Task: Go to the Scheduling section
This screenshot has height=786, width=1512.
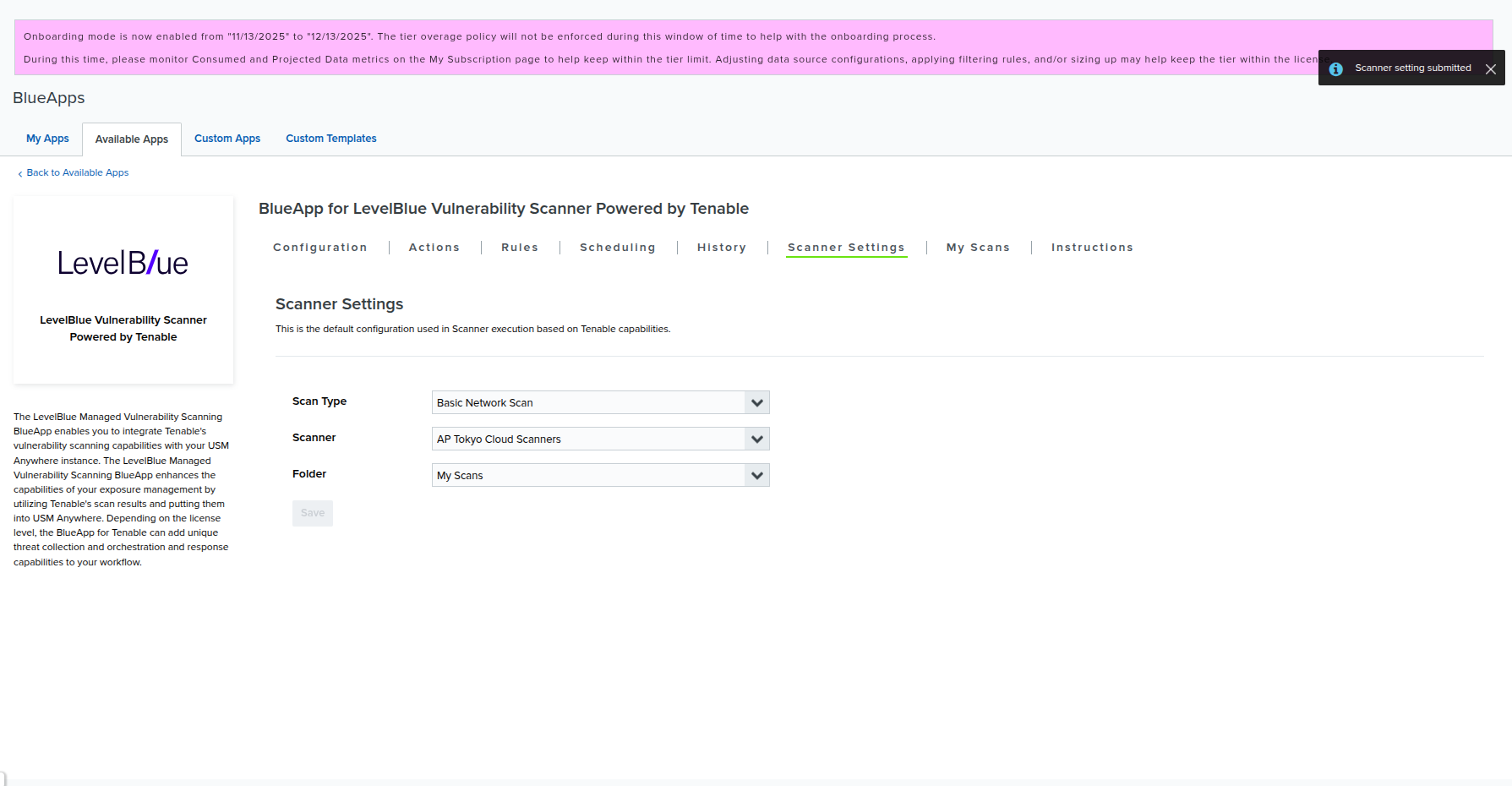Action: [618, 248]
